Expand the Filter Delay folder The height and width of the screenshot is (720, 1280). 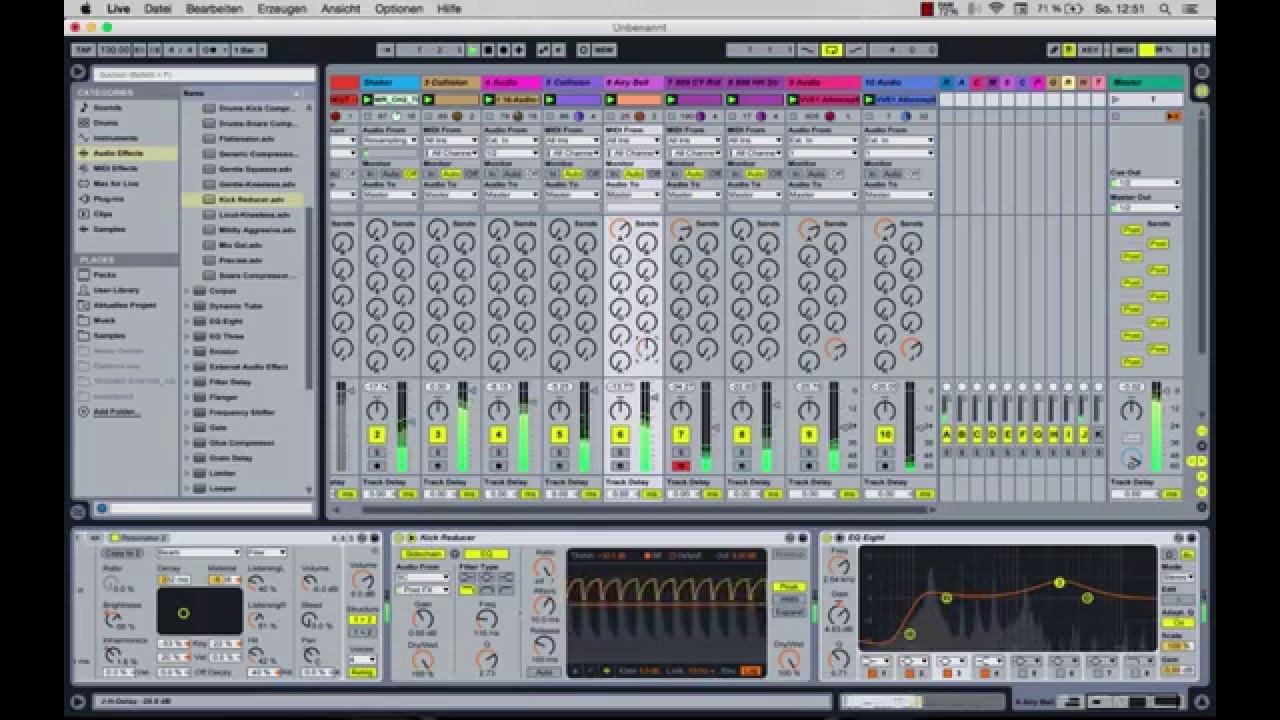(187, 382)
